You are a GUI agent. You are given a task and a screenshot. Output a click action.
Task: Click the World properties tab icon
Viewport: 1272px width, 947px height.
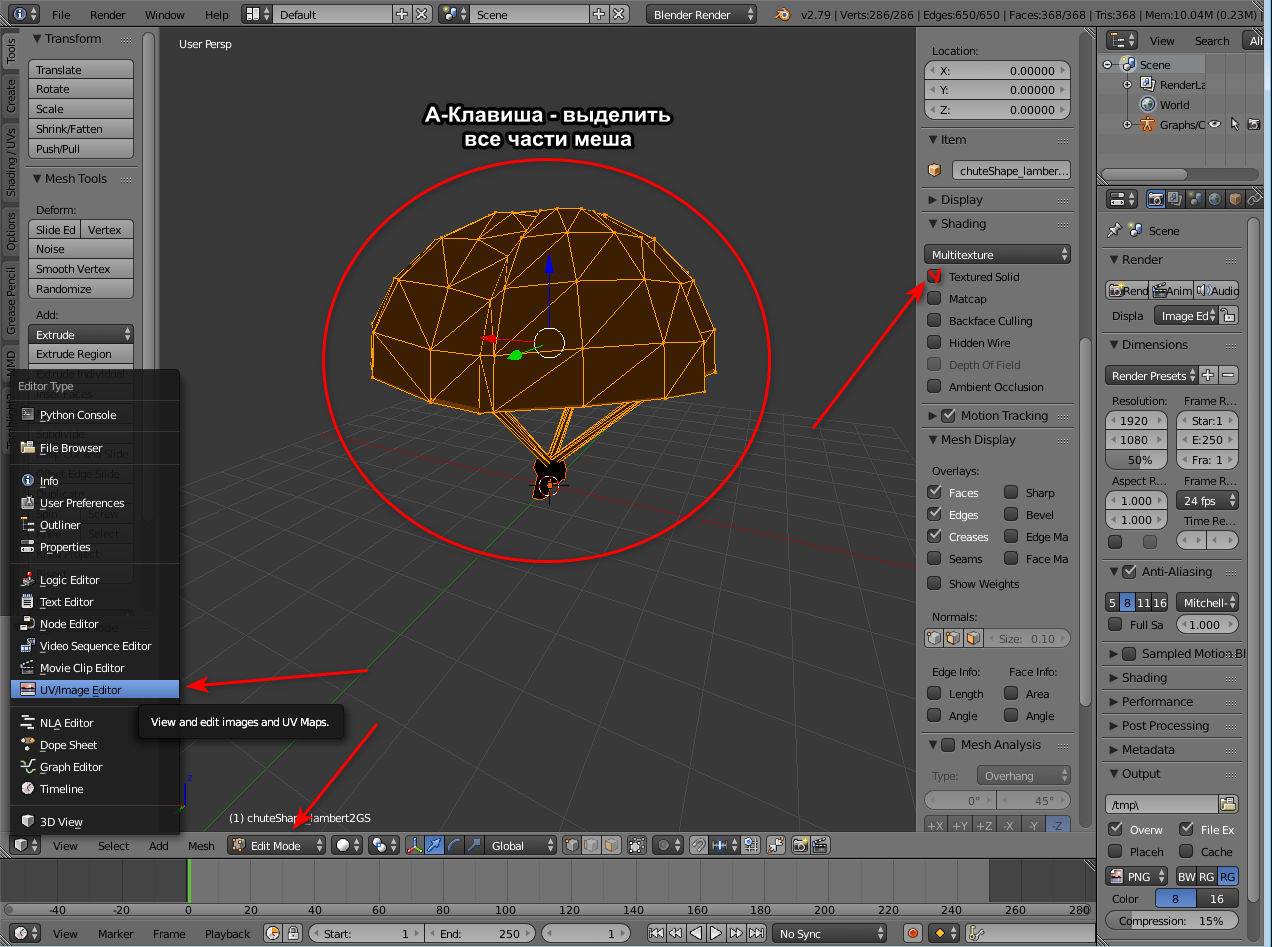click(1214, 199)
